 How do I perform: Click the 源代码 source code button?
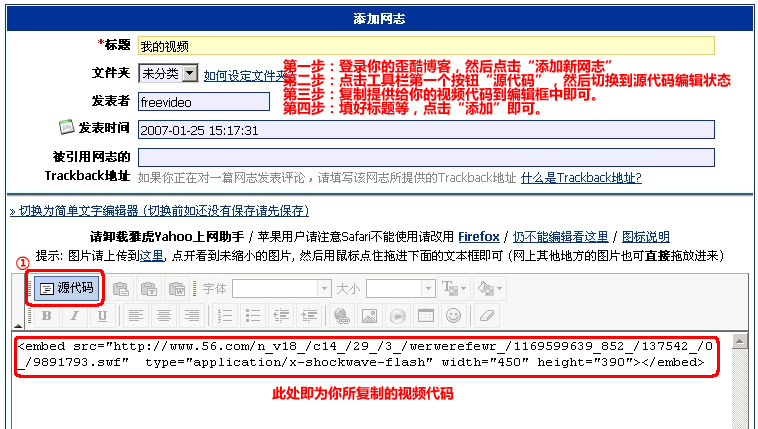coord(67,288)
